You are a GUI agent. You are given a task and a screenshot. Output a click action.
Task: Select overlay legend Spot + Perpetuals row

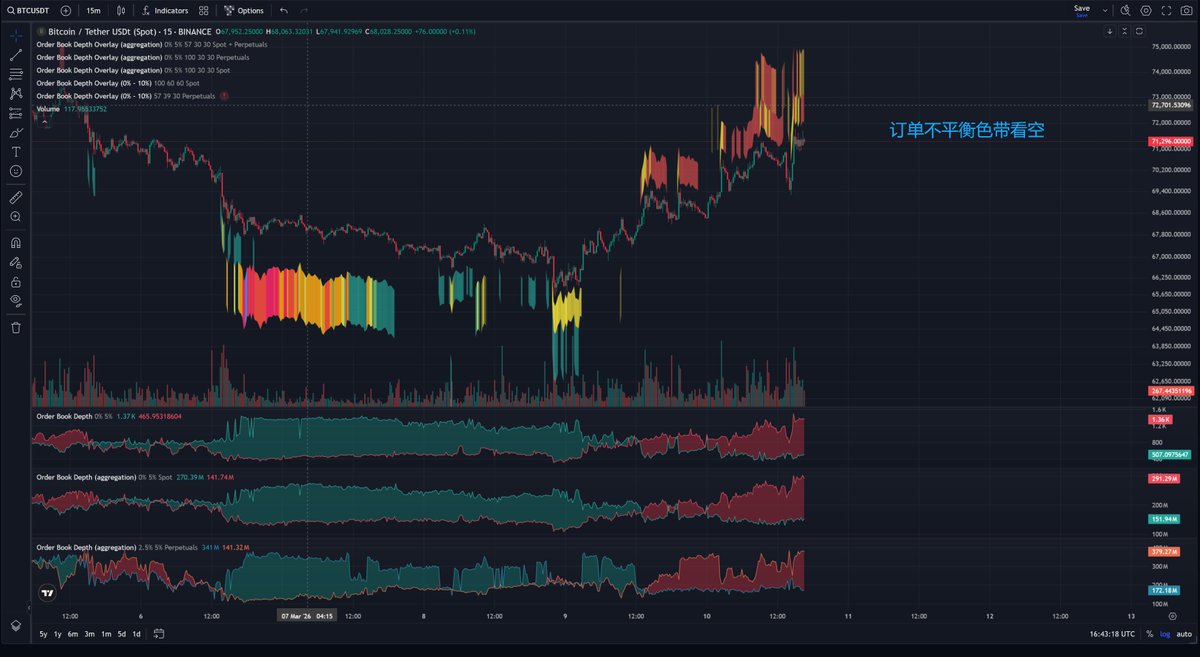(151, 44)
